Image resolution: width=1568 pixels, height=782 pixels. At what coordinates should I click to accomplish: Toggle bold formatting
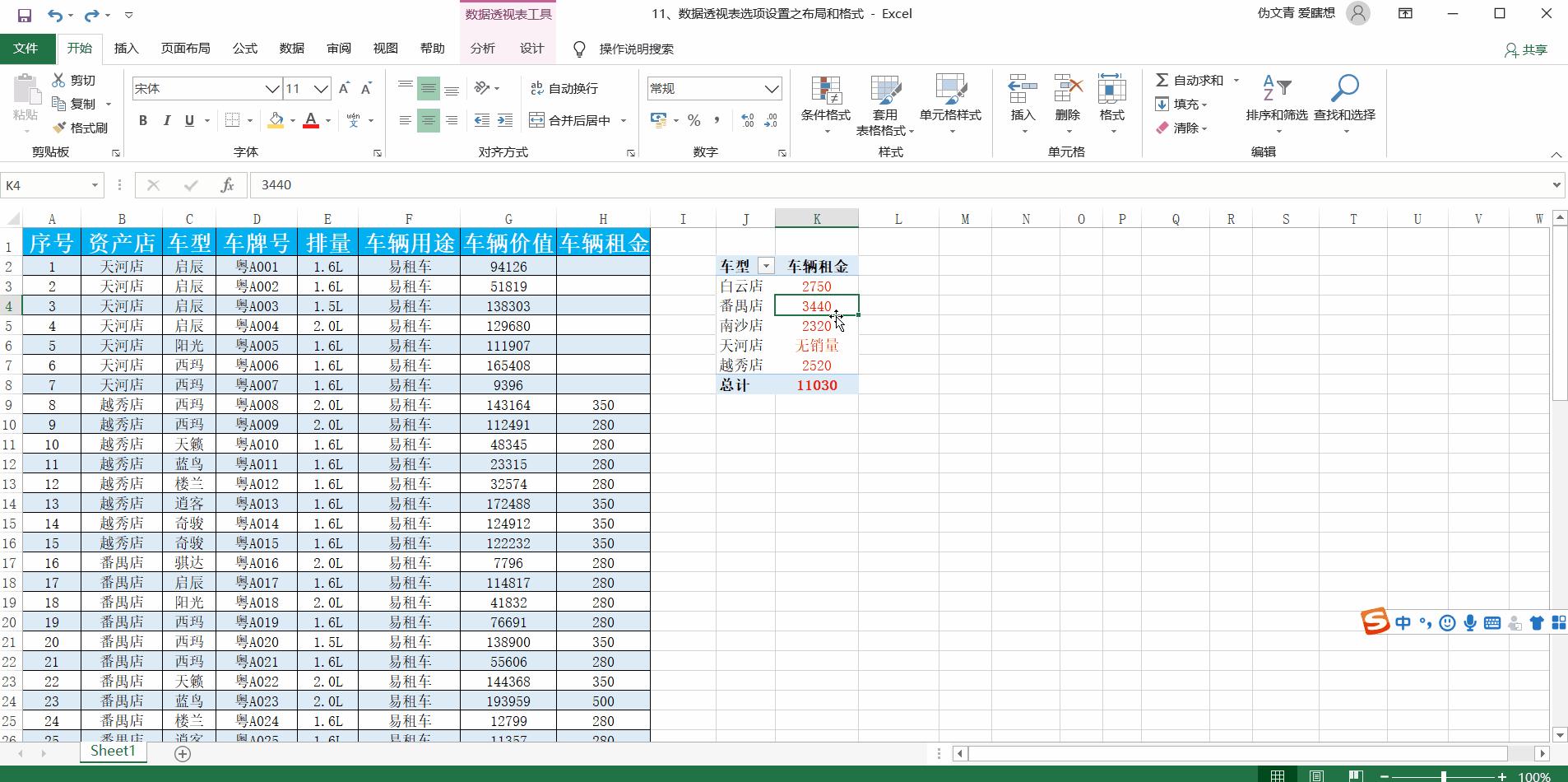tap(141, 120)
